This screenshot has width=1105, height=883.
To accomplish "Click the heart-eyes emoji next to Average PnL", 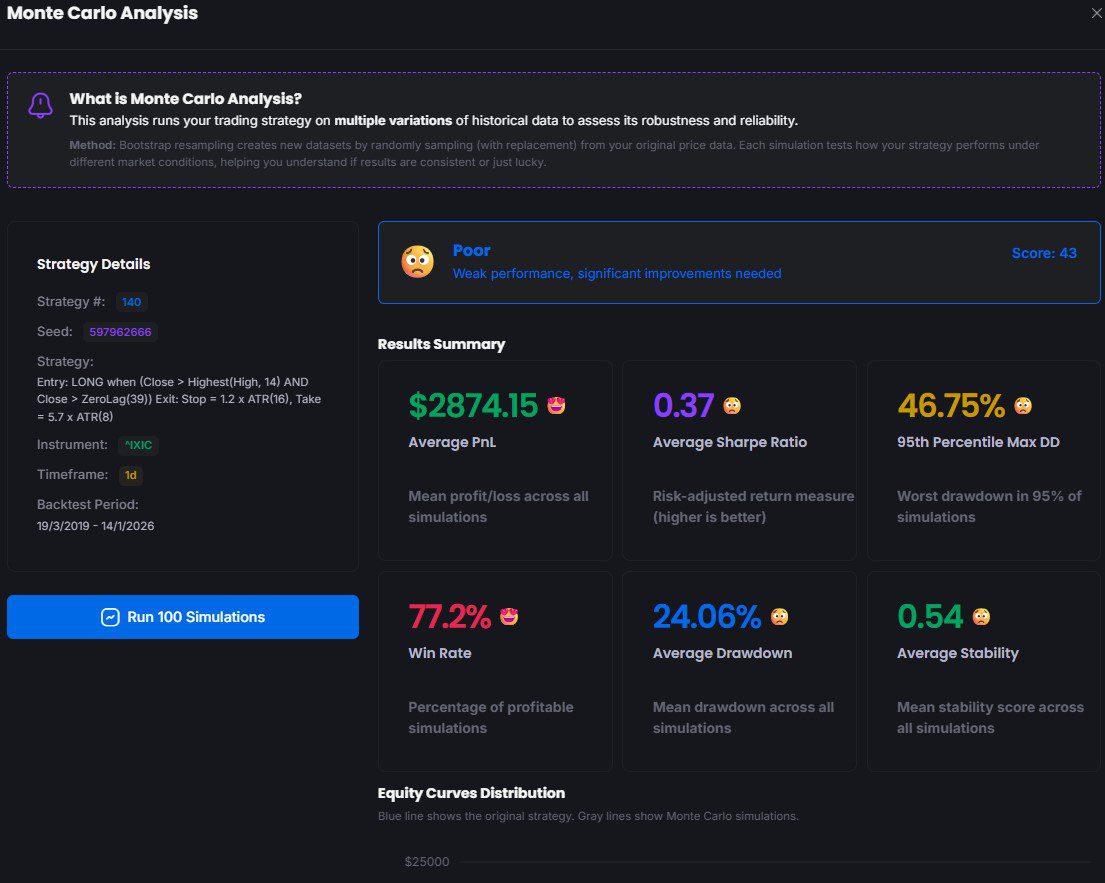I will (557, 405).
